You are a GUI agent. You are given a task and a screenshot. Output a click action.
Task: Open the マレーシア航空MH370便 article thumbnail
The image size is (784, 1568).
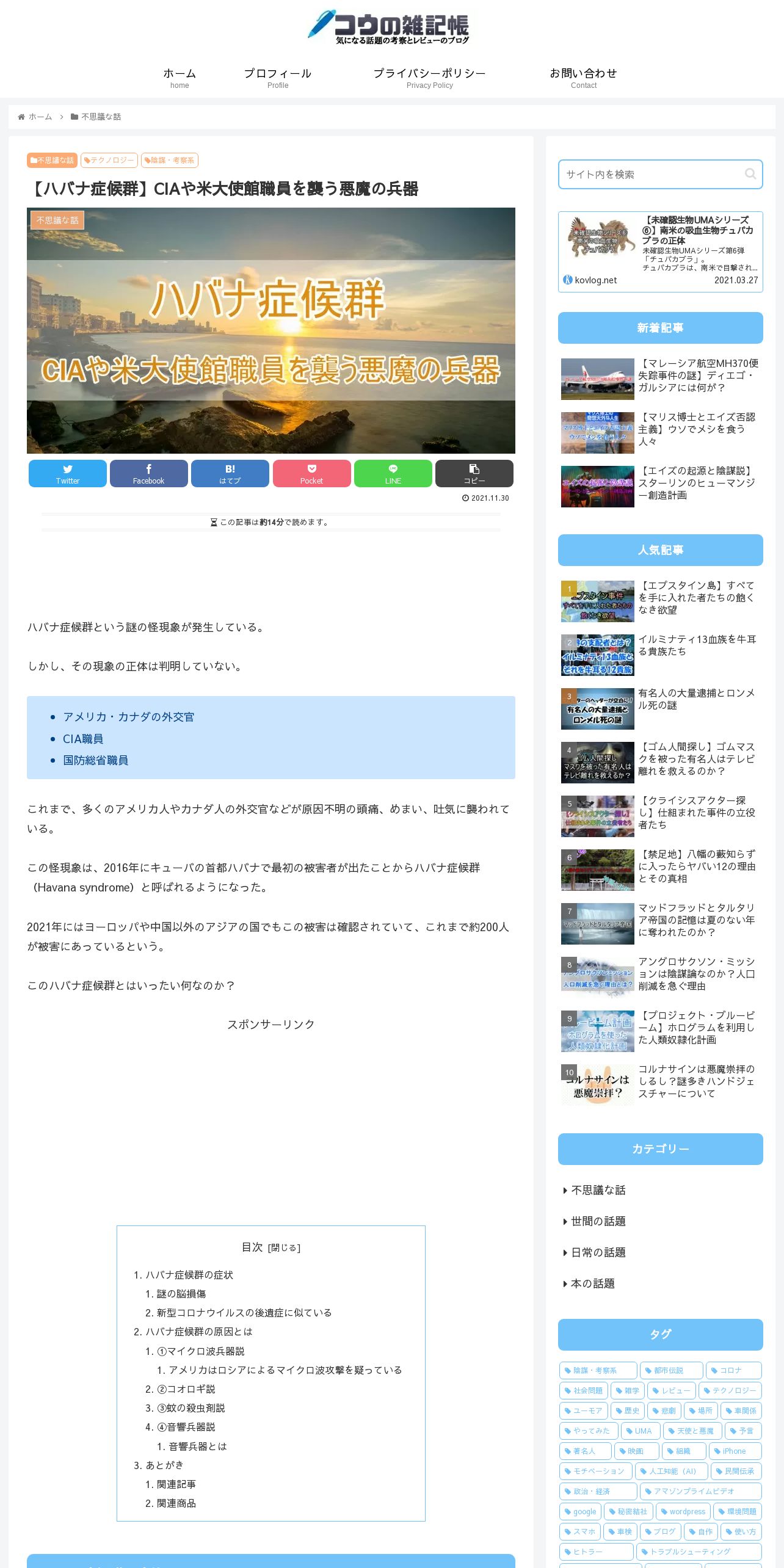click(597, 379)
